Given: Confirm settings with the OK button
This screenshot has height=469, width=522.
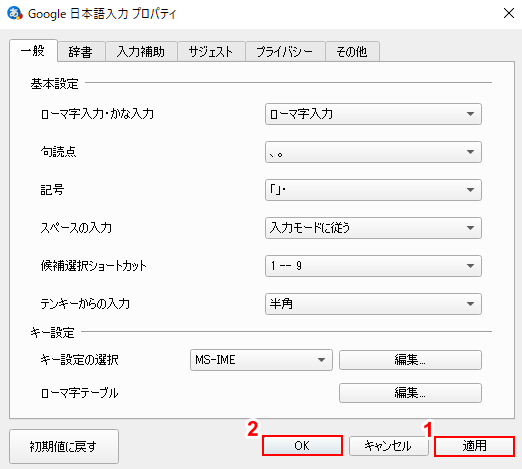Looking at the screenshot, I should coord(302,446).
